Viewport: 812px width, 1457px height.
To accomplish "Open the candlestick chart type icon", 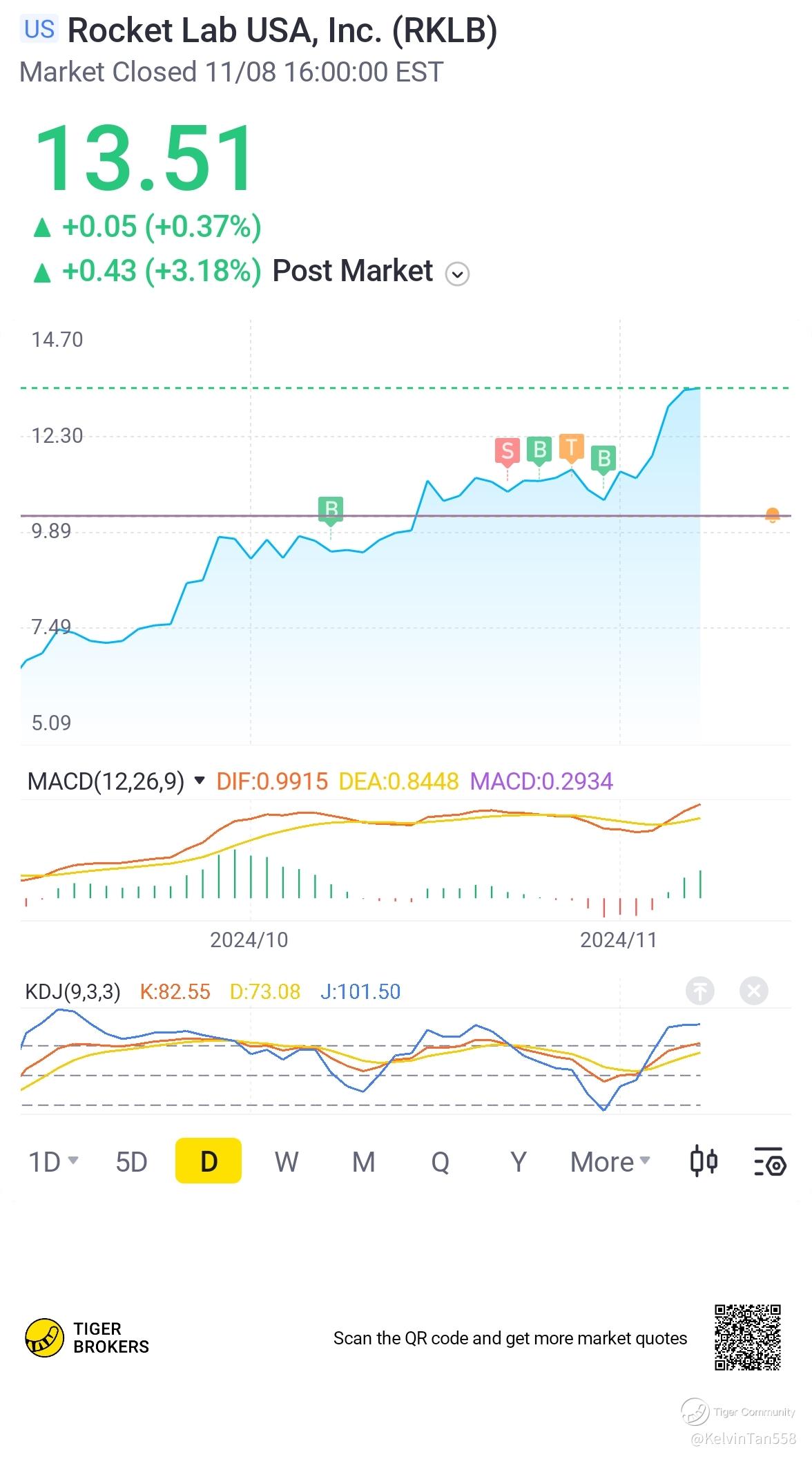I will 704,1161.
